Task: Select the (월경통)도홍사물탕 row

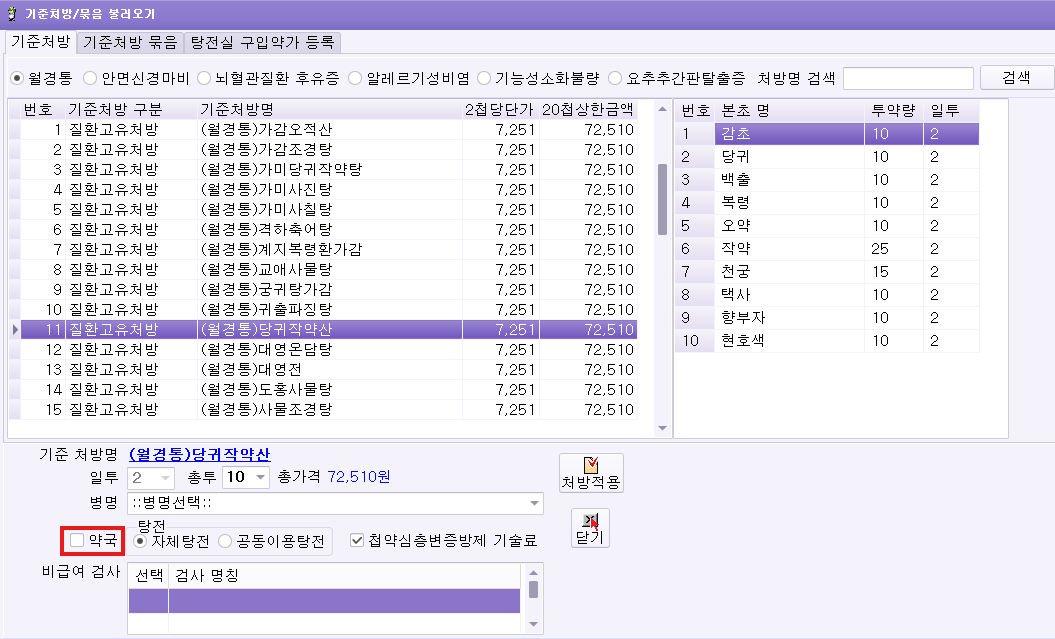Action: pos(328,389)
